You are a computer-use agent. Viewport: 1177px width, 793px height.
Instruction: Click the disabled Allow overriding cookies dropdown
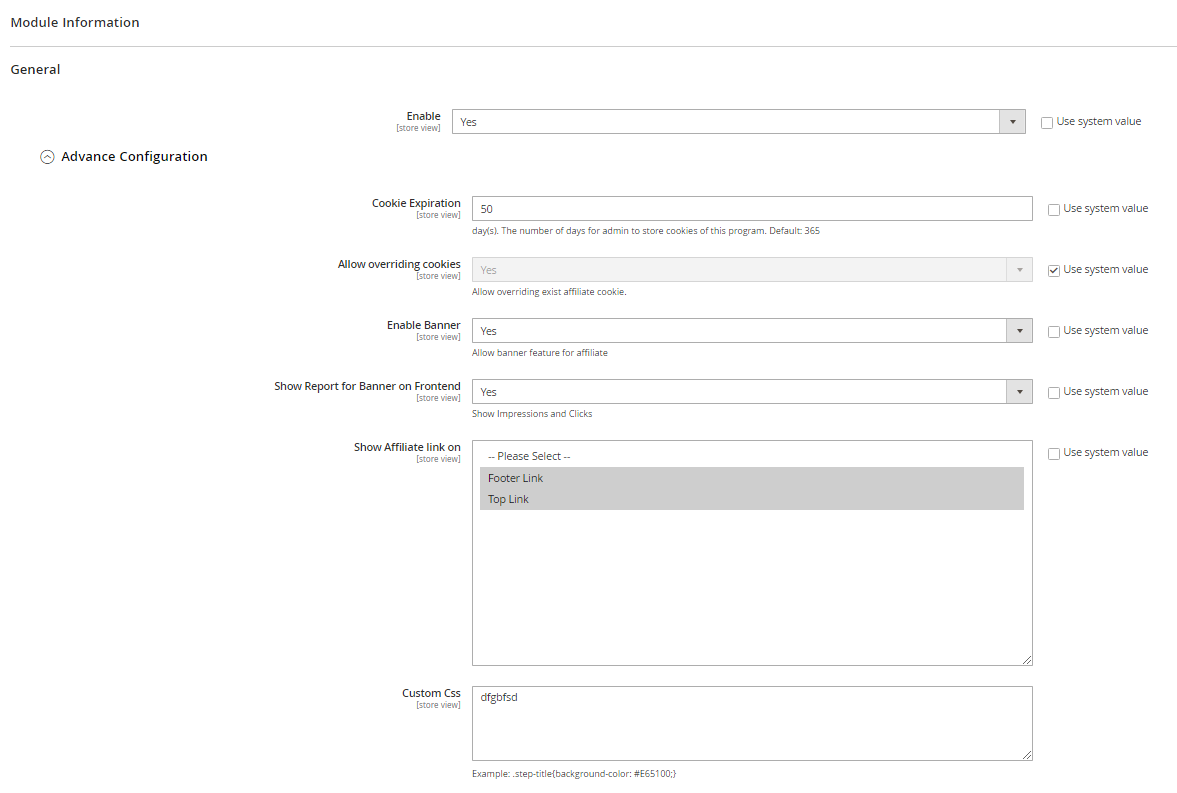751,270
